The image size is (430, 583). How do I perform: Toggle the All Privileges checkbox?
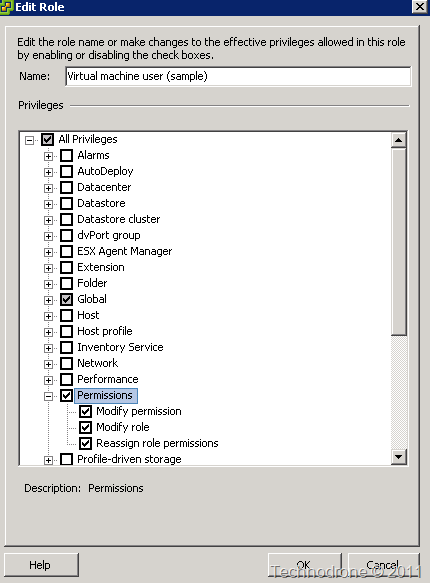48,140
